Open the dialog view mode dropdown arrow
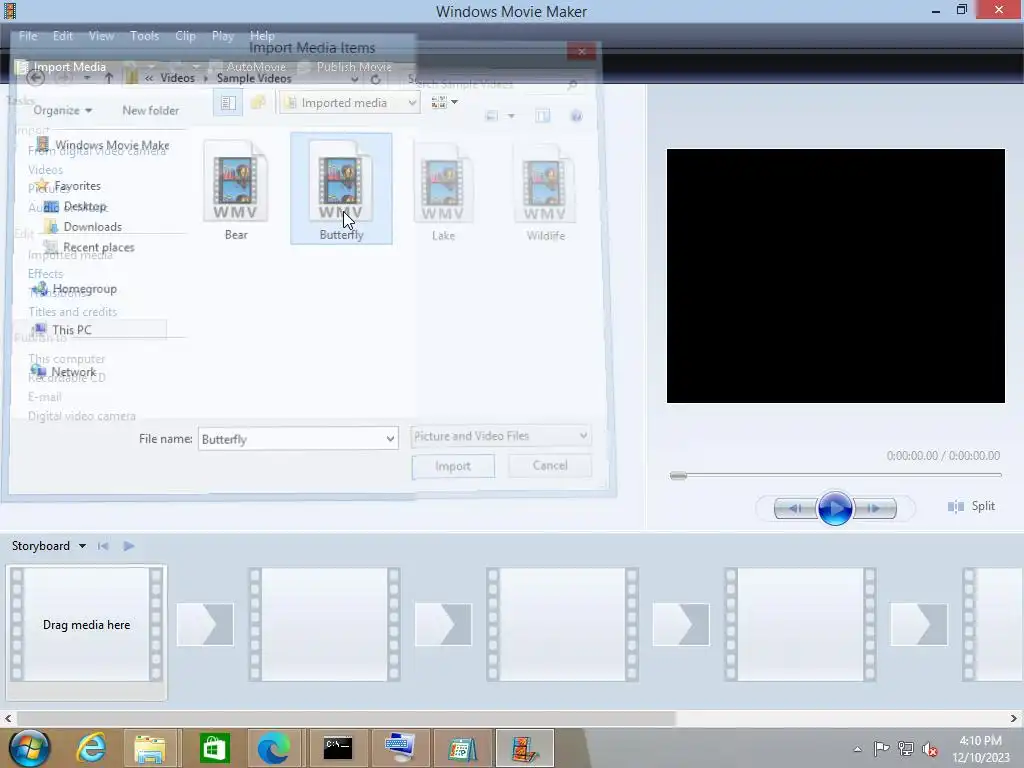Viewport: 1024px width, 768px height. click(x=511, y=116)
